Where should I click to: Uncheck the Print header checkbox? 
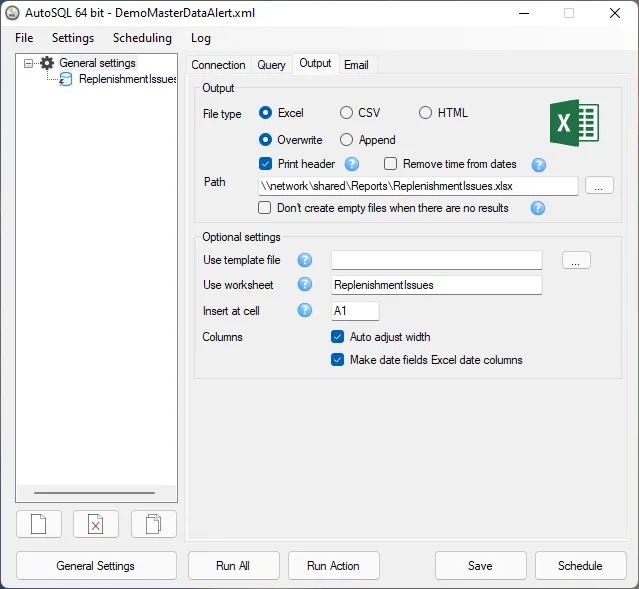coord(265,164)
